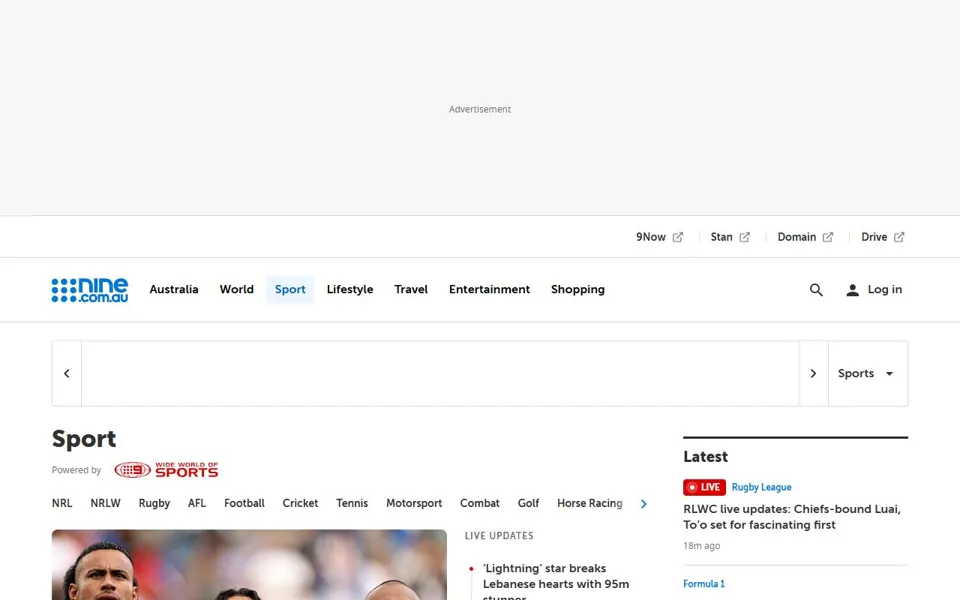
Task: Open the Sports dropdown
Action: pos(868,373)
